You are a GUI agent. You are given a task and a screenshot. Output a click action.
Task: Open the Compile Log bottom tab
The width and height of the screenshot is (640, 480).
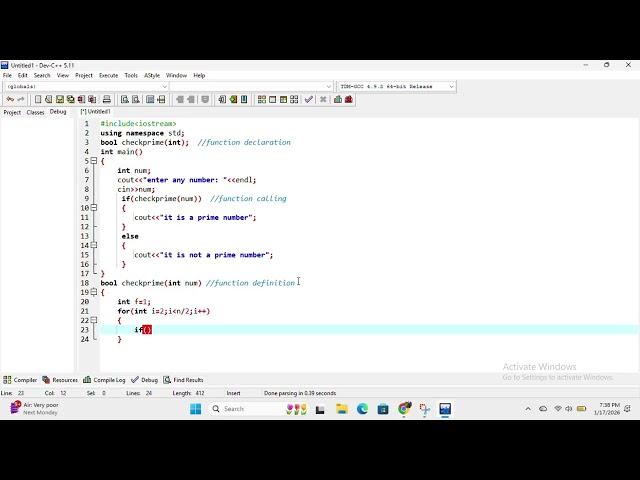tap(104, 380)
